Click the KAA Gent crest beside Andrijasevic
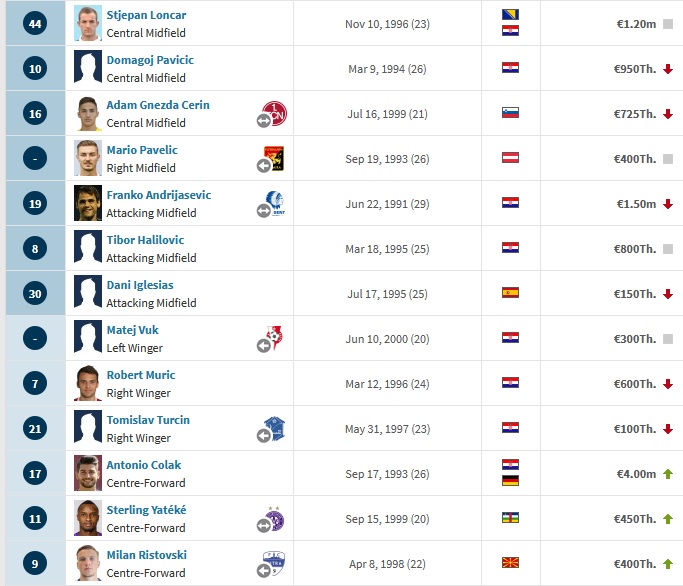The height and width of the screenshot is (586, 683). [275, 203]
